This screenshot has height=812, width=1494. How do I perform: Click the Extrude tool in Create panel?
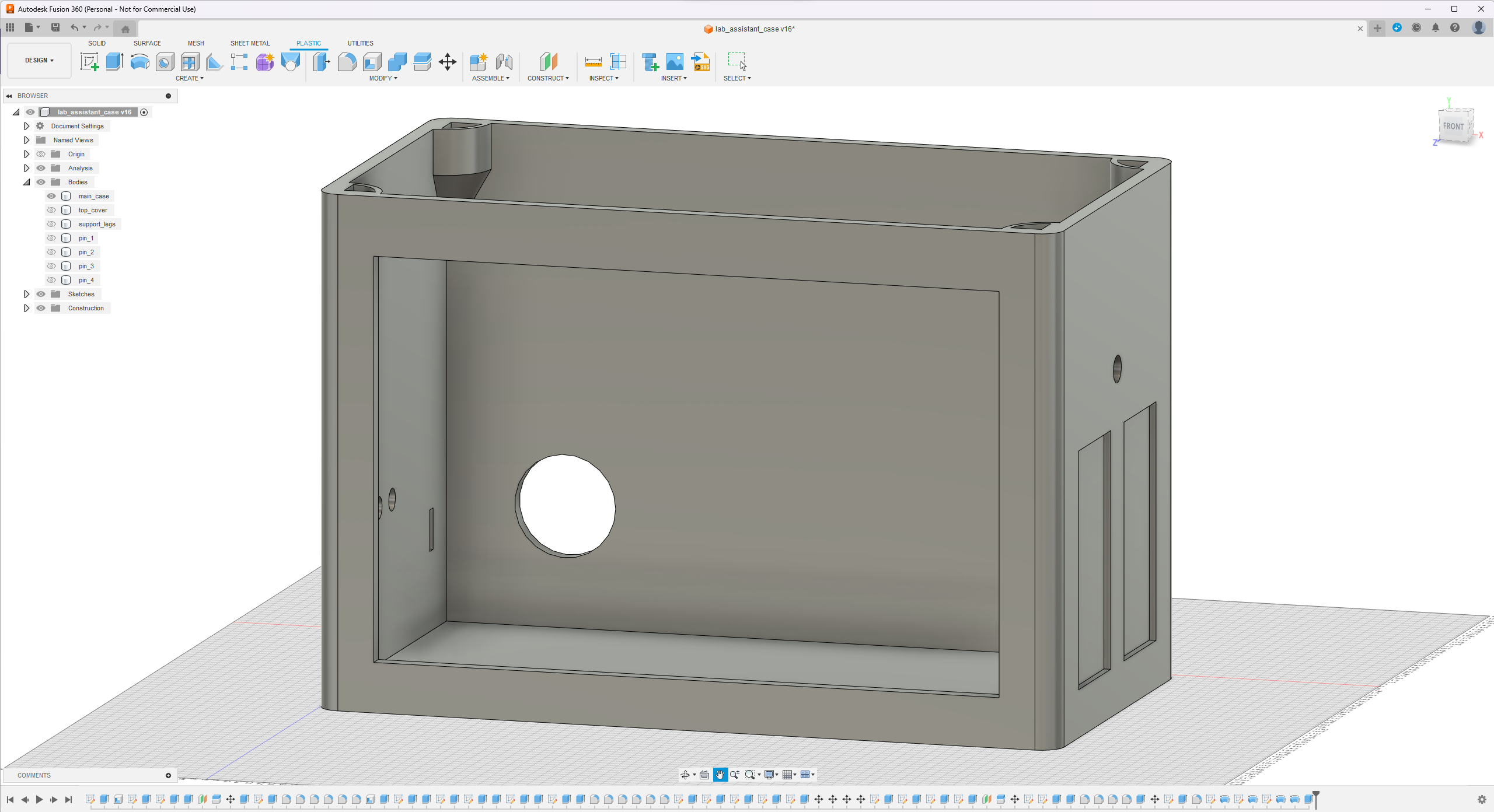click(114, 62)
